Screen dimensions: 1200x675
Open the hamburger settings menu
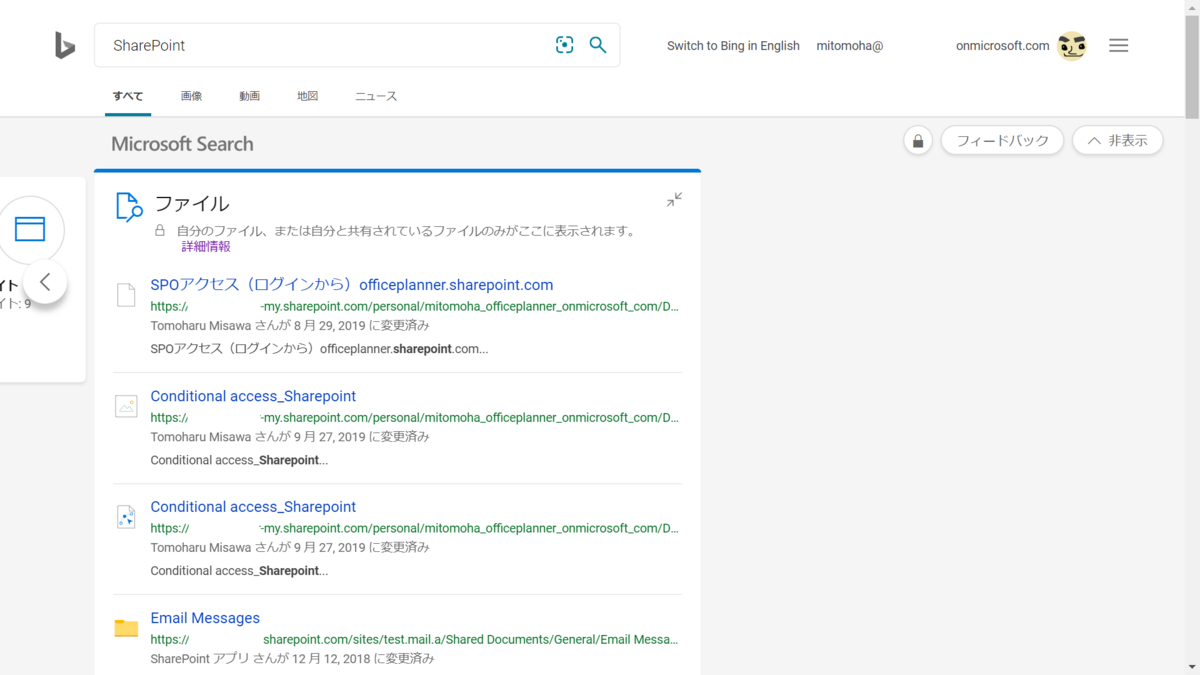point(1119,46)
